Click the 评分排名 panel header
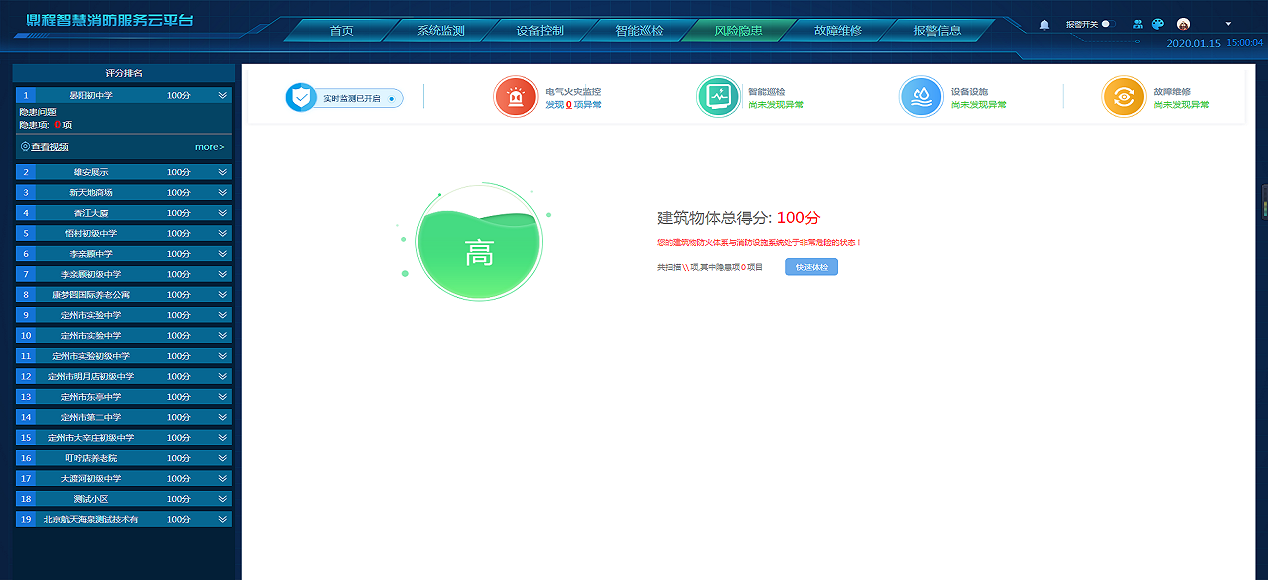Image resolution: width=1268 pixels, height=580 pixels. [124, 73]
